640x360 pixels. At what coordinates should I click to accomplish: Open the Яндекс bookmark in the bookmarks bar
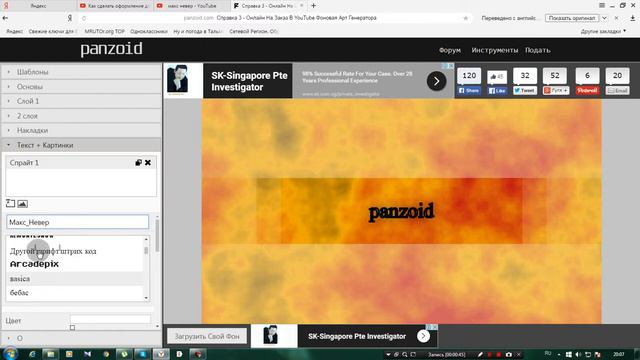click(14, 31)
